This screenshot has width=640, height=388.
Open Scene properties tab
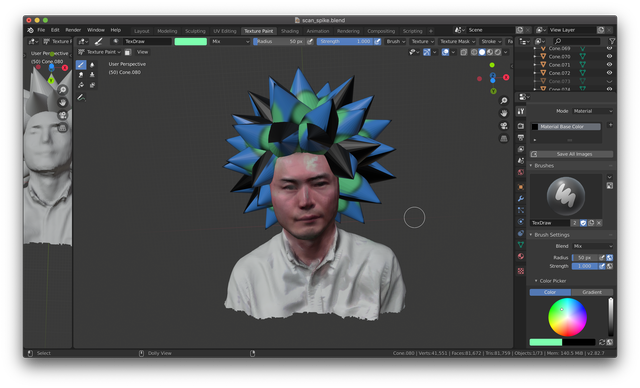coord(520,160)
